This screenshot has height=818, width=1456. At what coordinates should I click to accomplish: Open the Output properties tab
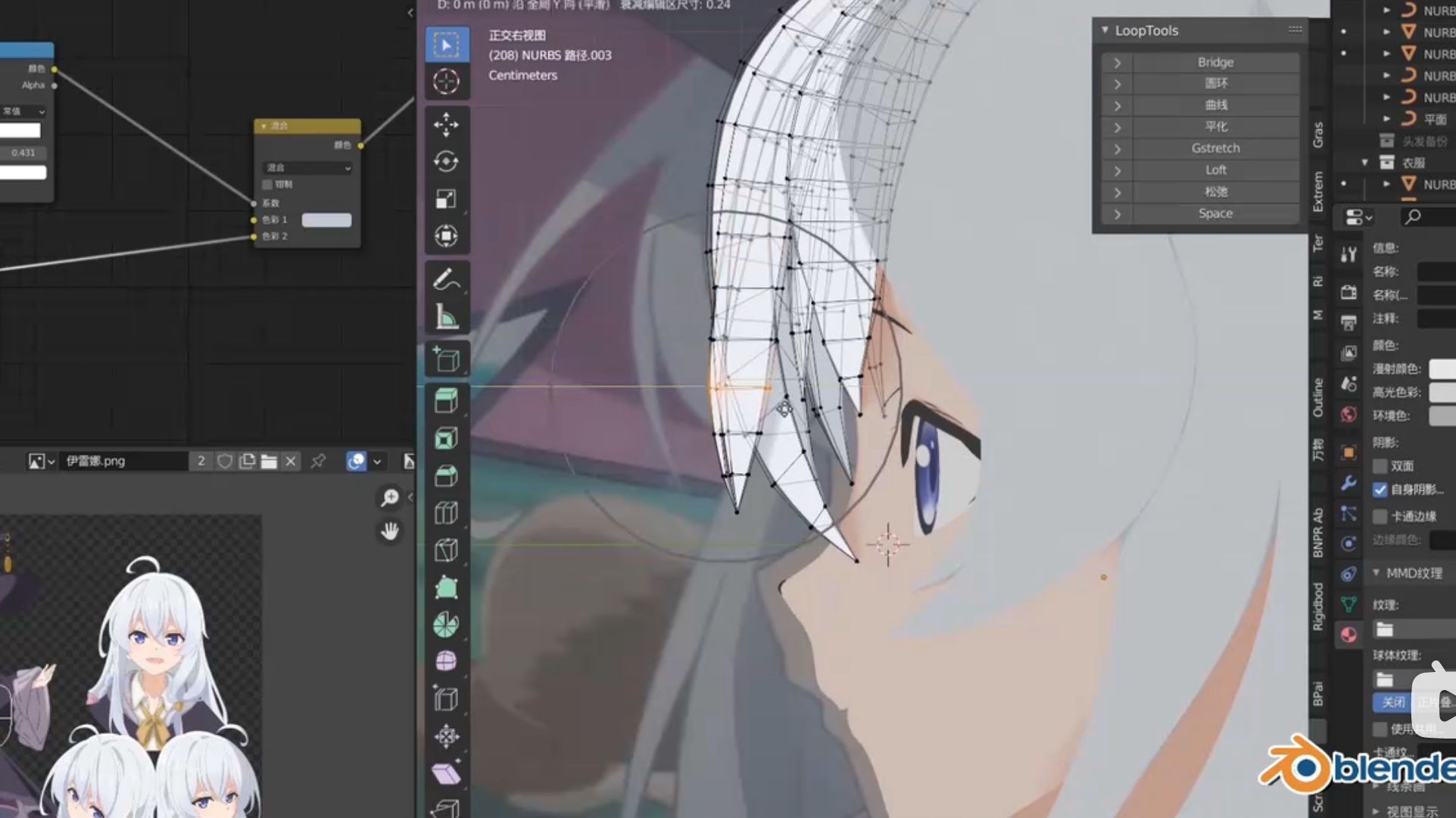1348,322
